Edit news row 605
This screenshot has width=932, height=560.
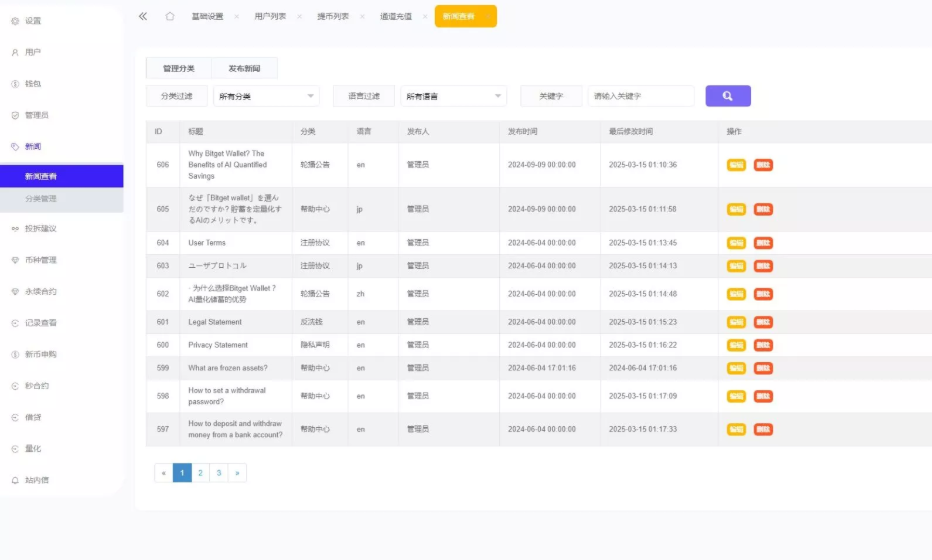pyautogui.click(x=736, y=209)
